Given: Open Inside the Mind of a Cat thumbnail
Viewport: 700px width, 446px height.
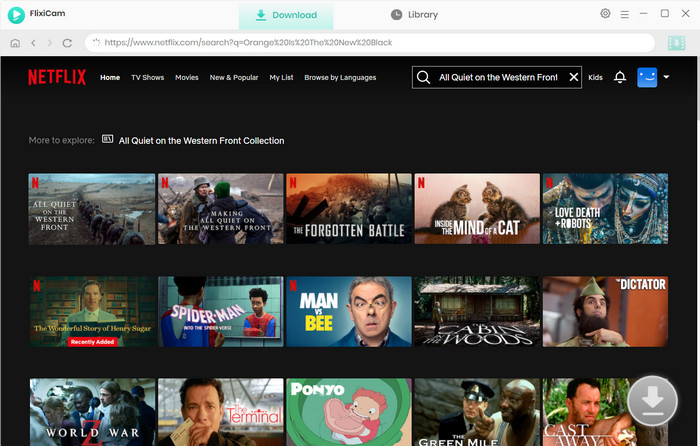Looking at the screenshot, I should click(477, 209).
